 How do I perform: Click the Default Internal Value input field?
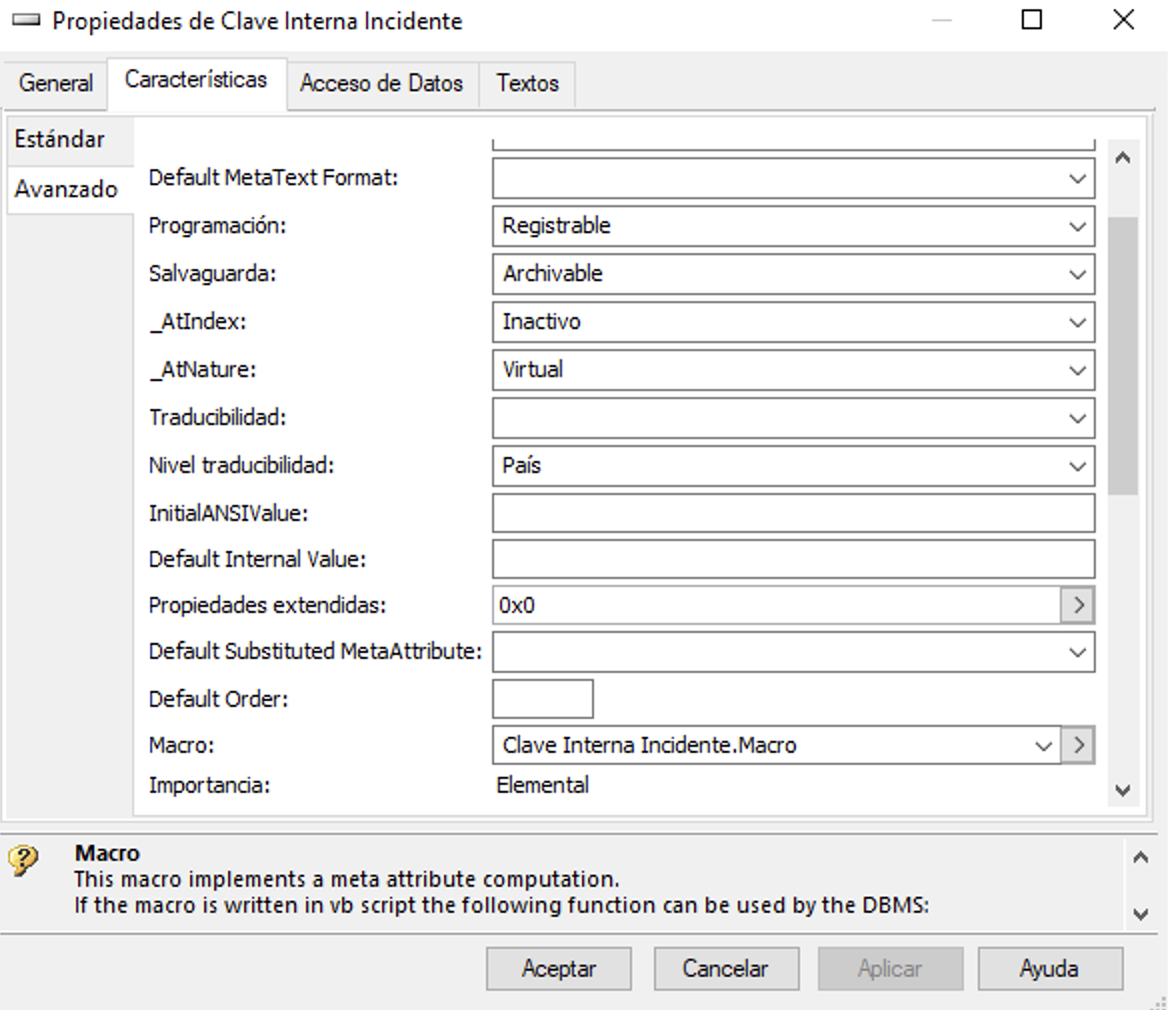coord(793,559)
